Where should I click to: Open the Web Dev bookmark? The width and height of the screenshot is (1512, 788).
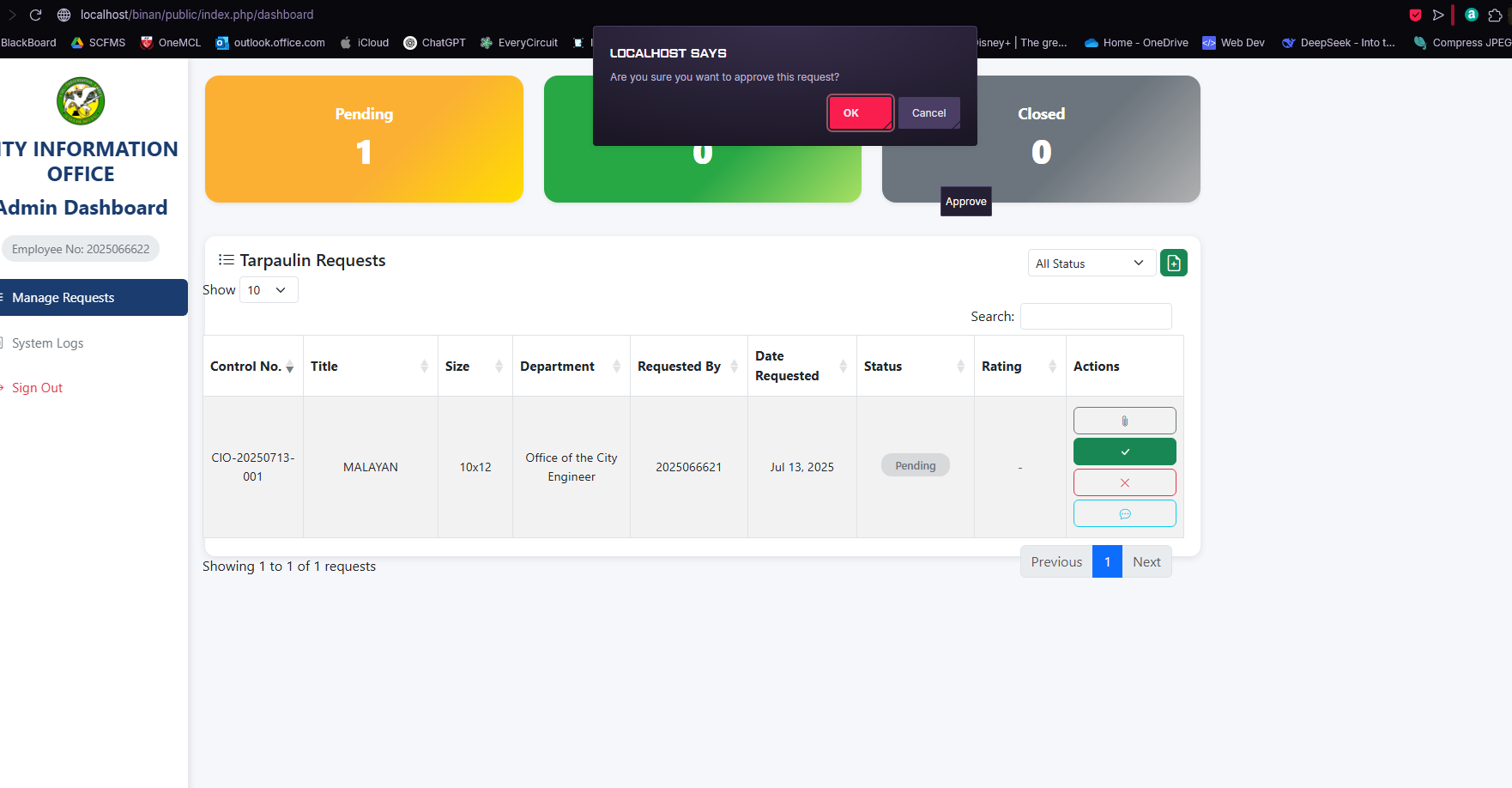pos(1233,42)
